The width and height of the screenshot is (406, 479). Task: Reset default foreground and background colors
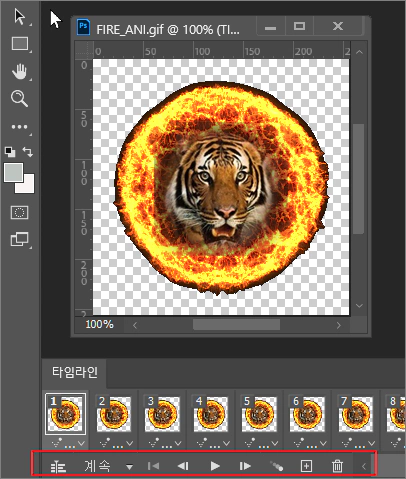[10, 152]
